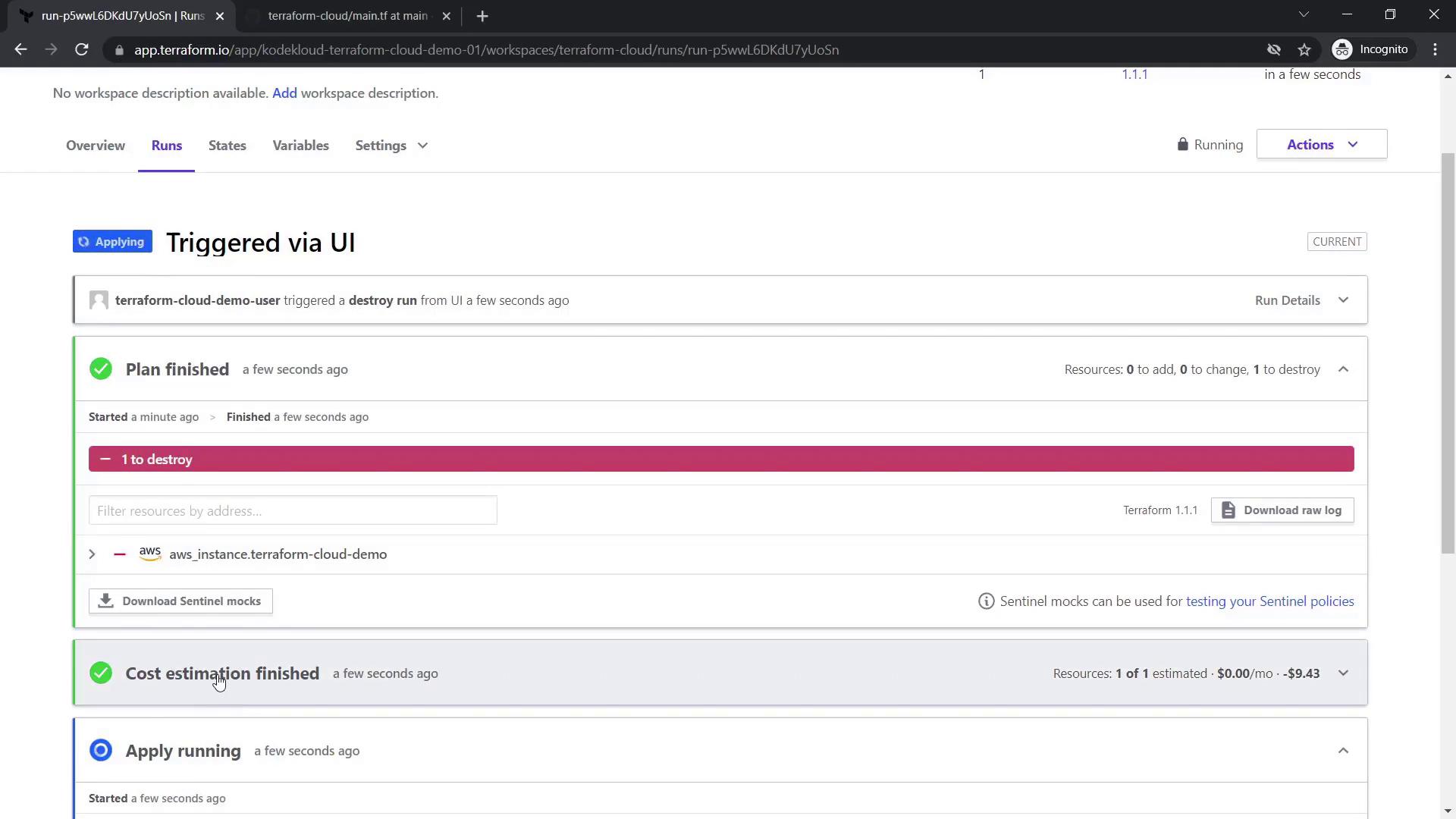Click the Download raw log button
Viewport: 1456px width, 819px height.
pos(1282,510)
